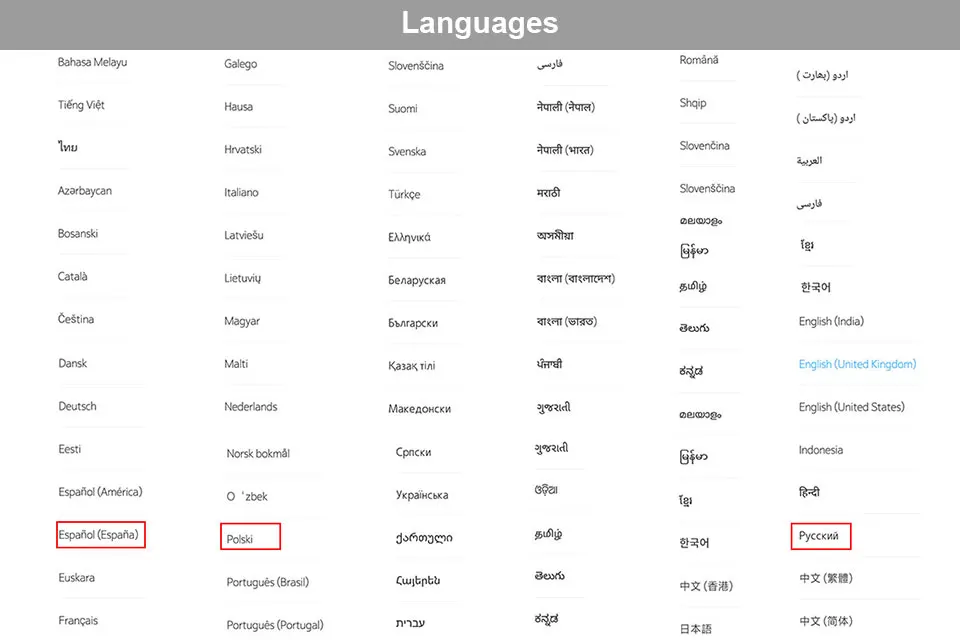Select English (India)
Viewport: 960px width, 640px height.
pyautogui.click(x=831, y=322)
